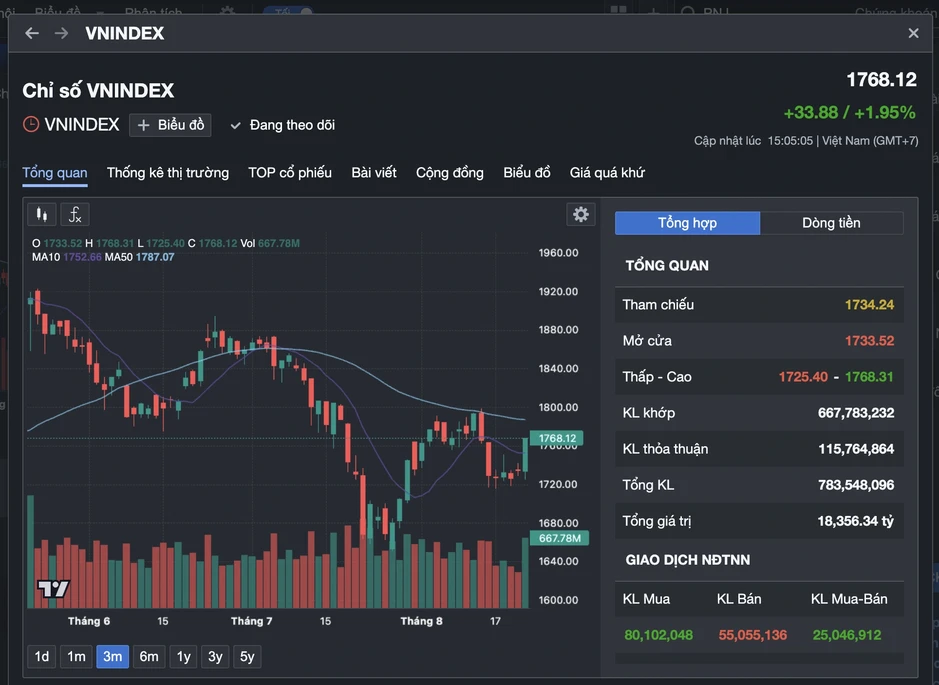Image resolution: width=939 pixels, height=685 pixels.
Task: Set chart range to 1d
Action: pyautogui.click(x=42, y=656)
